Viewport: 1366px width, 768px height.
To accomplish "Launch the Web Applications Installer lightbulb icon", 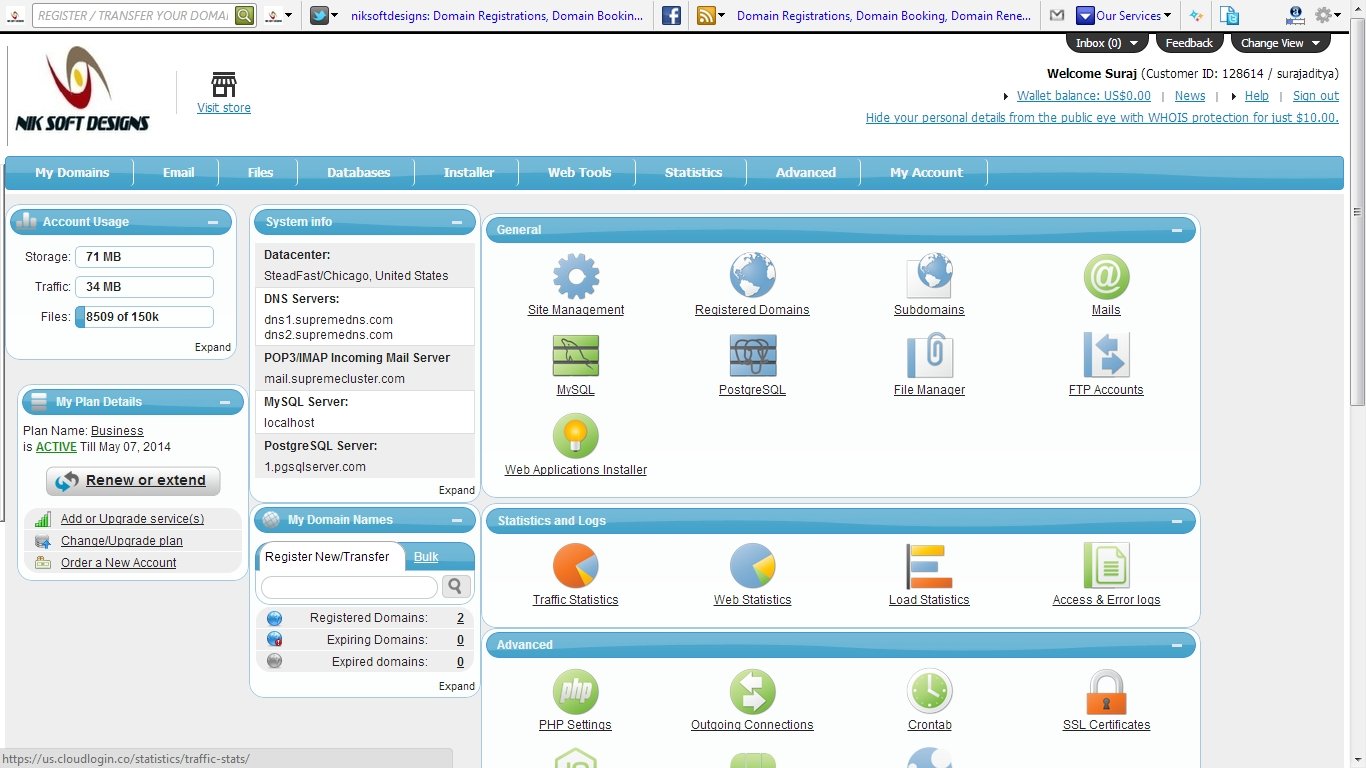I will [x=576, y=436].
